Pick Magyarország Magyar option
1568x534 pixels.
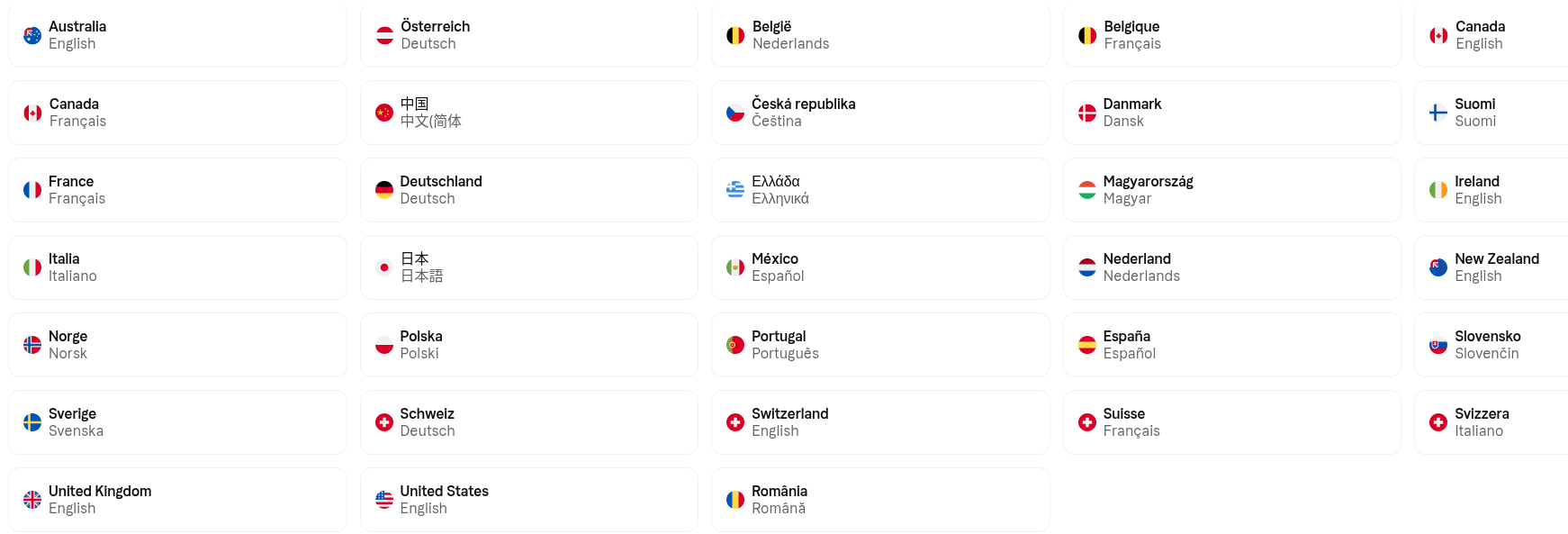[1232, 190]
